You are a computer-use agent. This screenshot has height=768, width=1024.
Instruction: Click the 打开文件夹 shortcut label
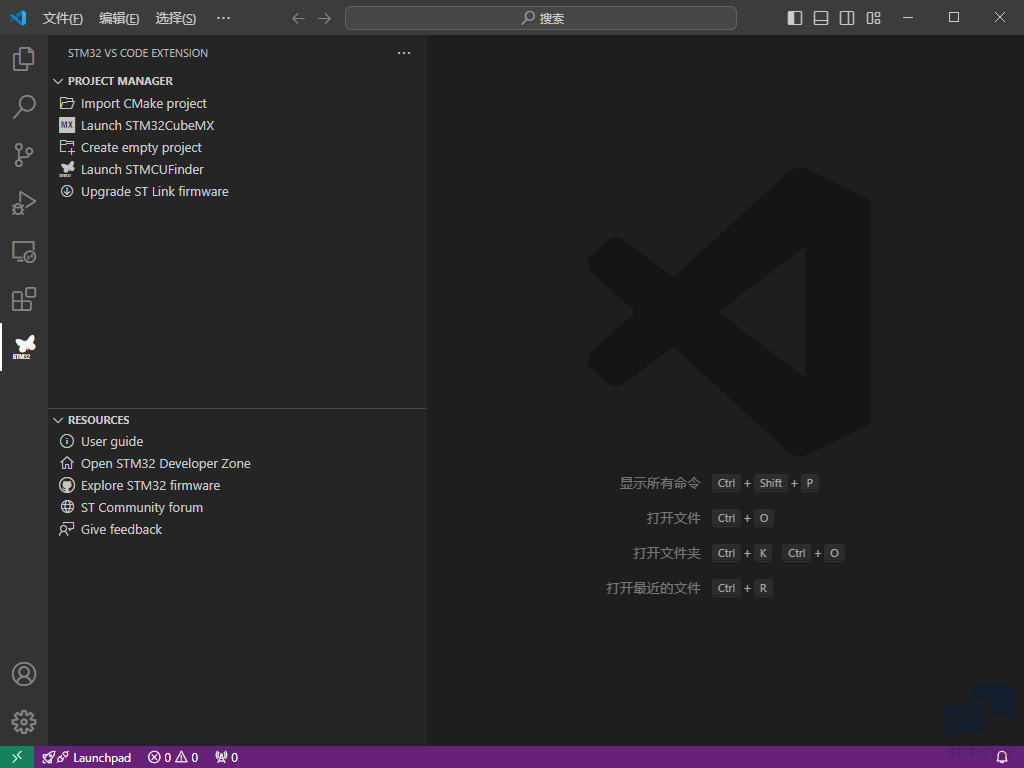coord(666,553)
